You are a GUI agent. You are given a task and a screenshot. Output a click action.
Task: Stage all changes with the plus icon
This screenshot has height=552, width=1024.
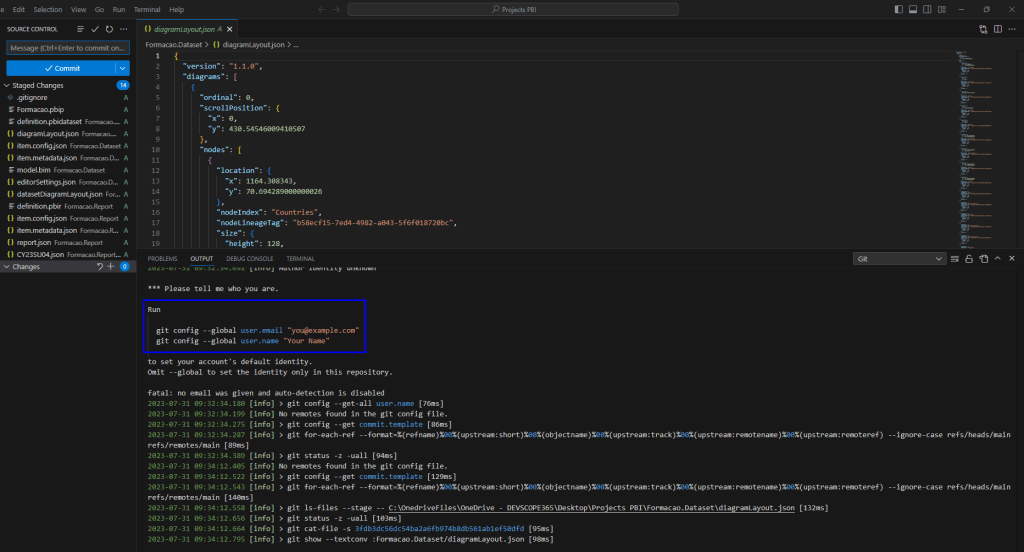111,267
